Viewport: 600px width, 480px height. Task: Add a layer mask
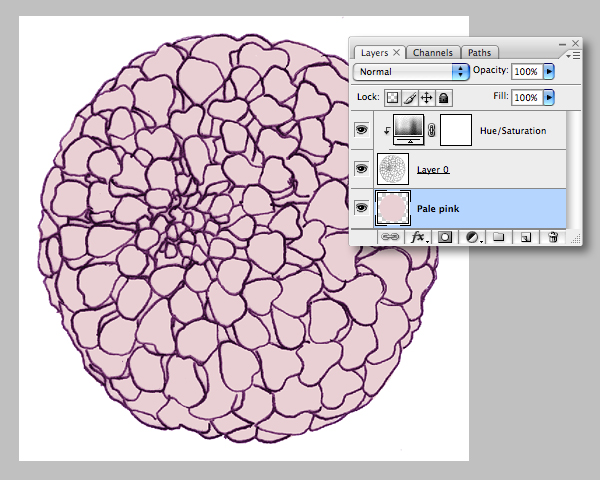445,237
